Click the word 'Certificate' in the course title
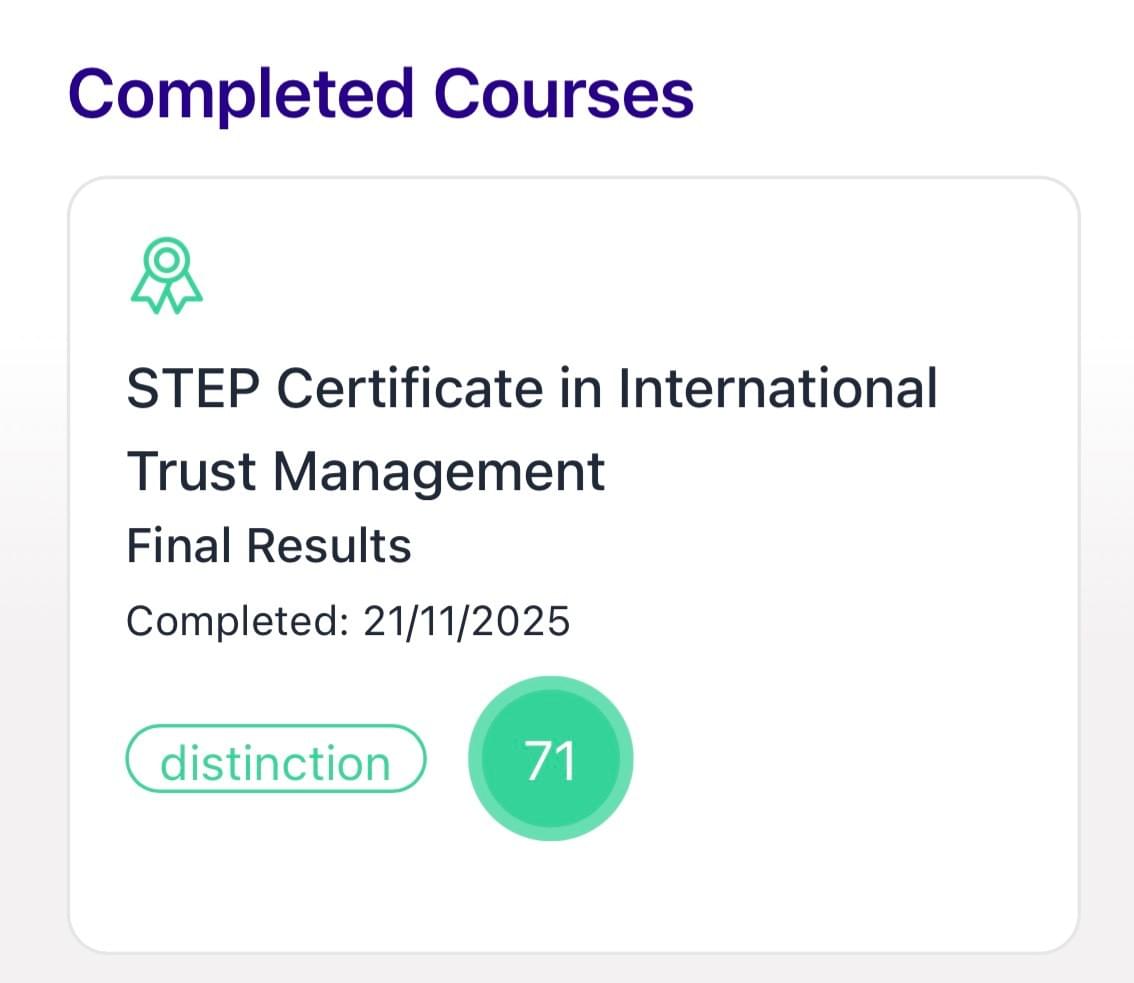 click(x=433, y=389)
